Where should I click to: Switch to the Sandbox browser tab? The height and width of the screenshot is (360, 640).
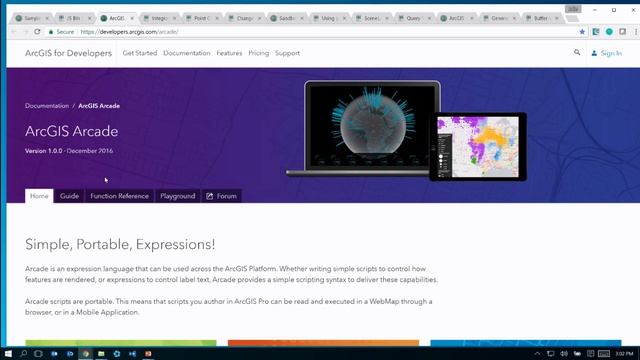[287, 18]
